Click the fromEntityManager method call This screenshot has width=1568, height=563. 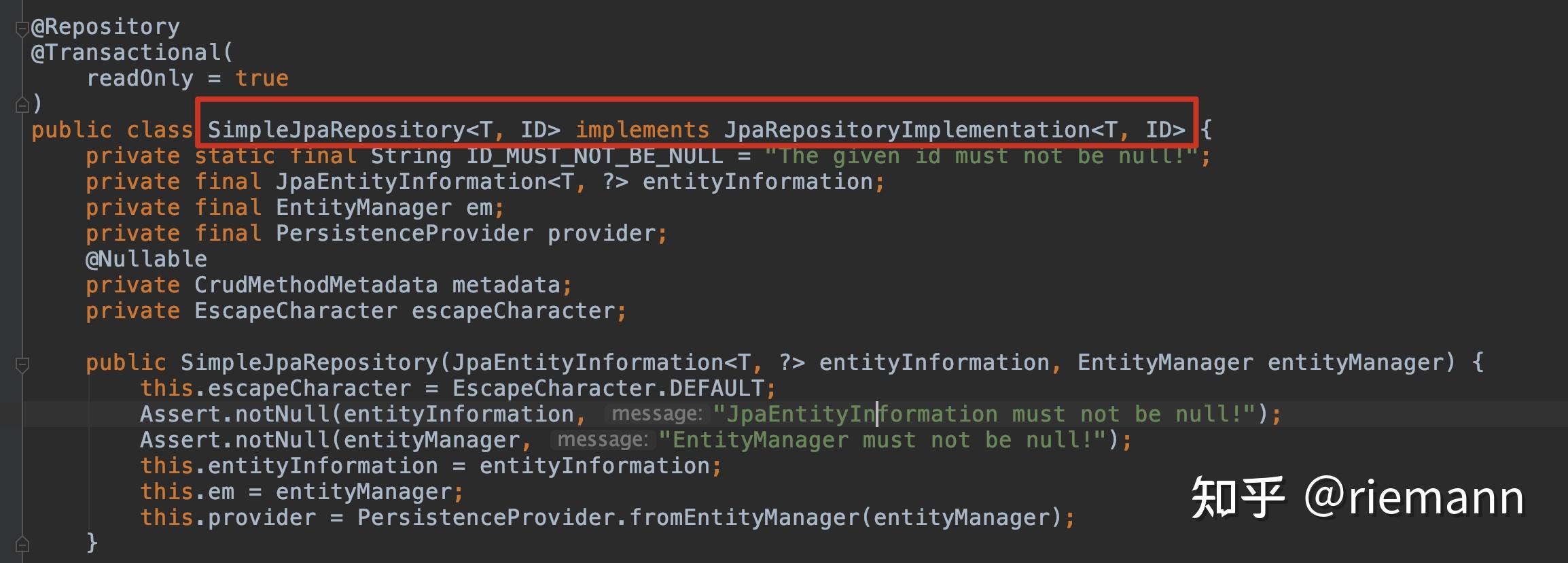pyautogui.click(x=744, y=517)
